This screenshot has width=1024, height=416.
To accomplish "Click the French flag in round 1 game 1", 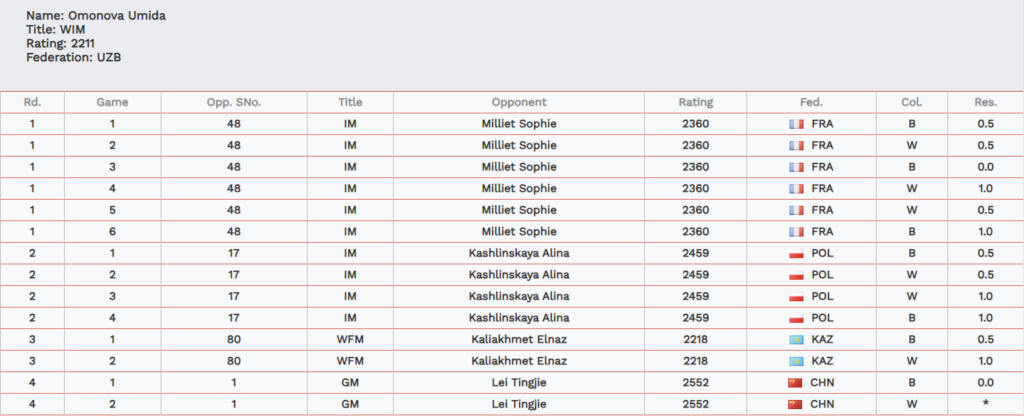I will [x=796, y=123].
